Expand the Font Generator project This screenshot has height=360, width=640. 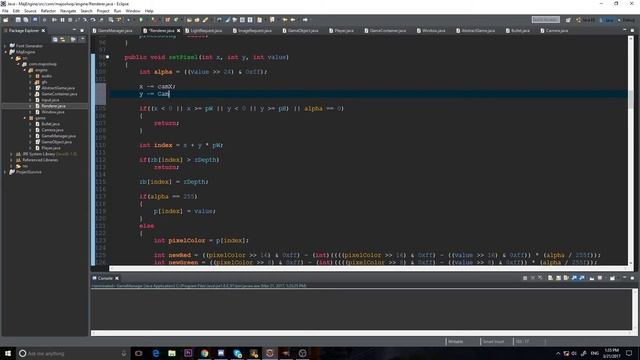pos(5,46)
